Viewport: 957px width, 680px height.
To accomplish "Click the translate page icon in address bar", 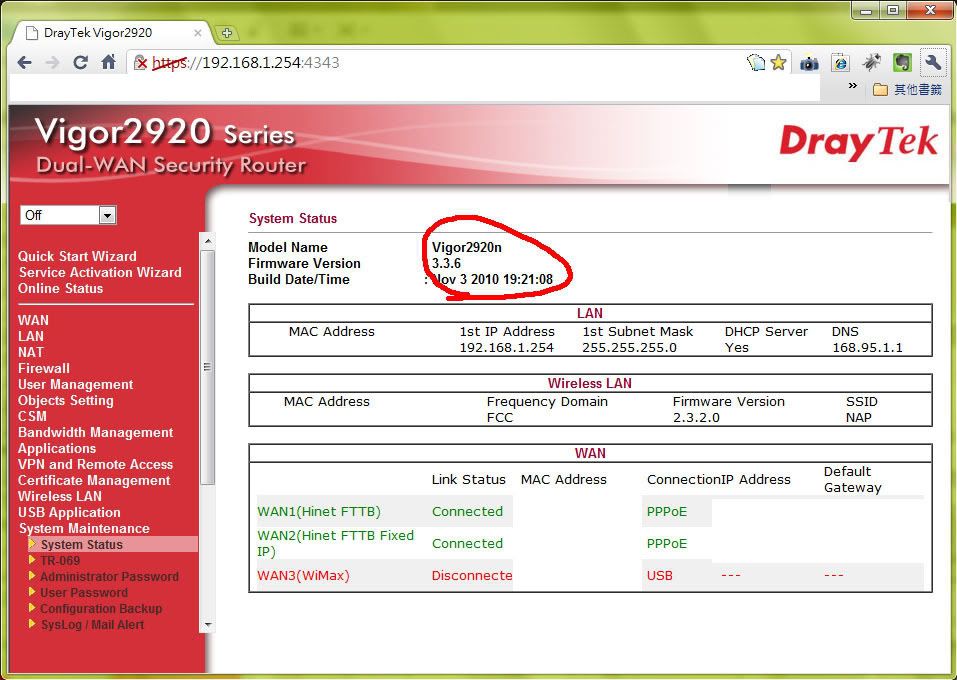I will [x=756, y=62].
